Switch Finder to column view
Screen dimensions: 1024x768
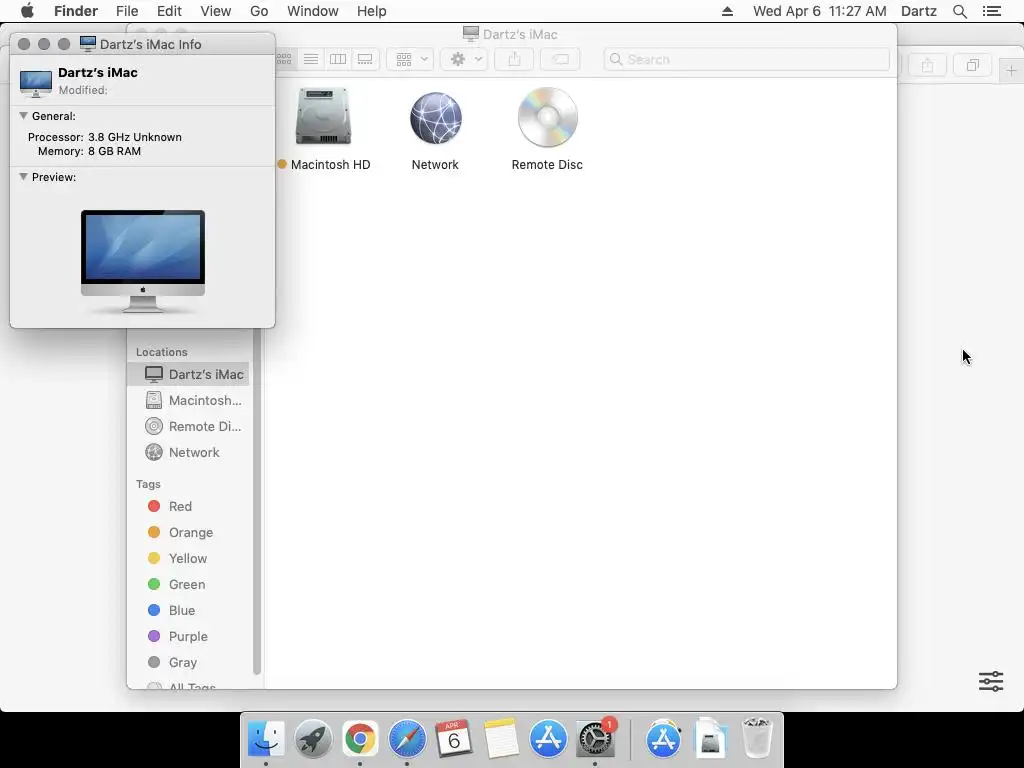click(x=338, y=59)
